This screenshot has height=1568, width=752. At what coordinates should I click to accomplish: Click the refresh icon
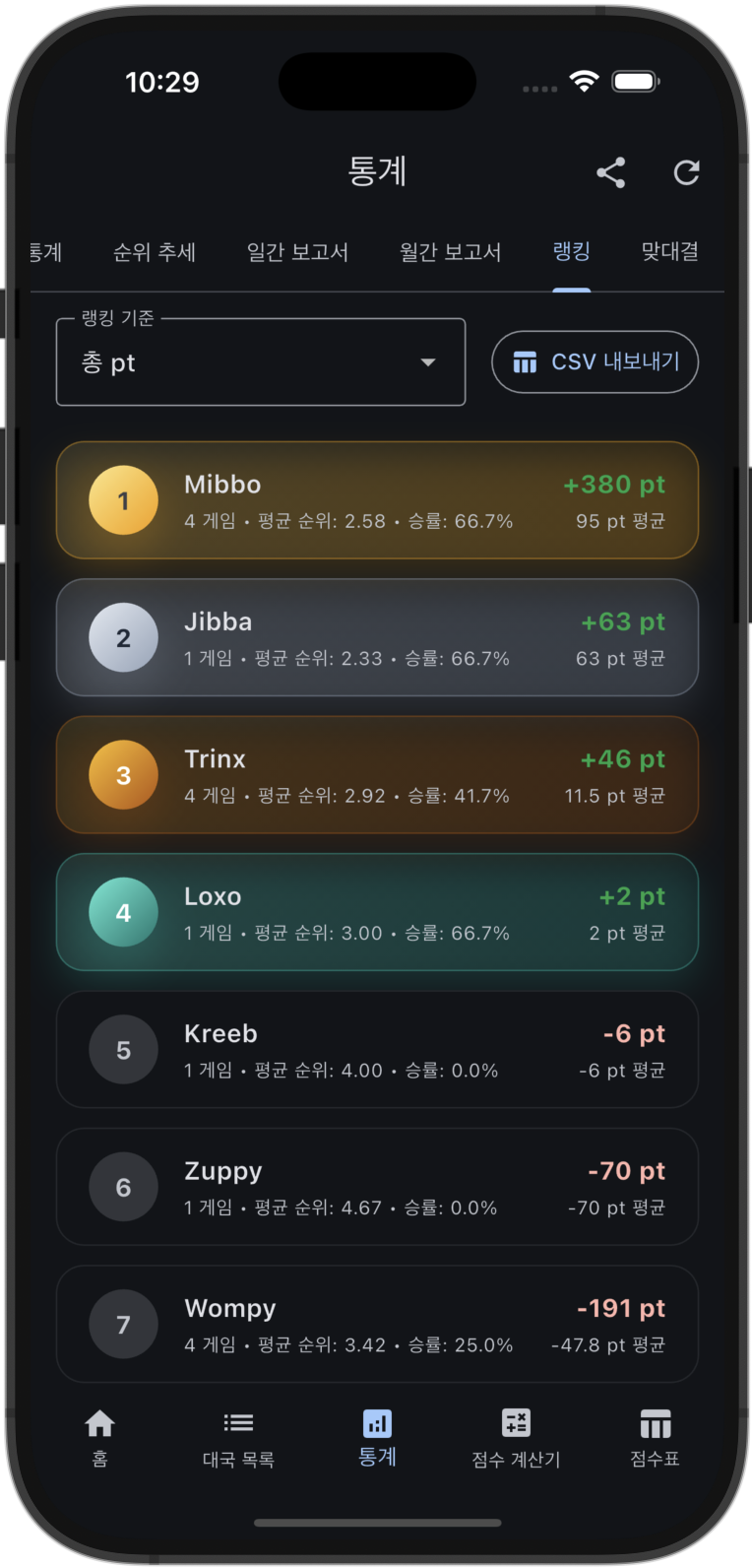click(686, 173)
